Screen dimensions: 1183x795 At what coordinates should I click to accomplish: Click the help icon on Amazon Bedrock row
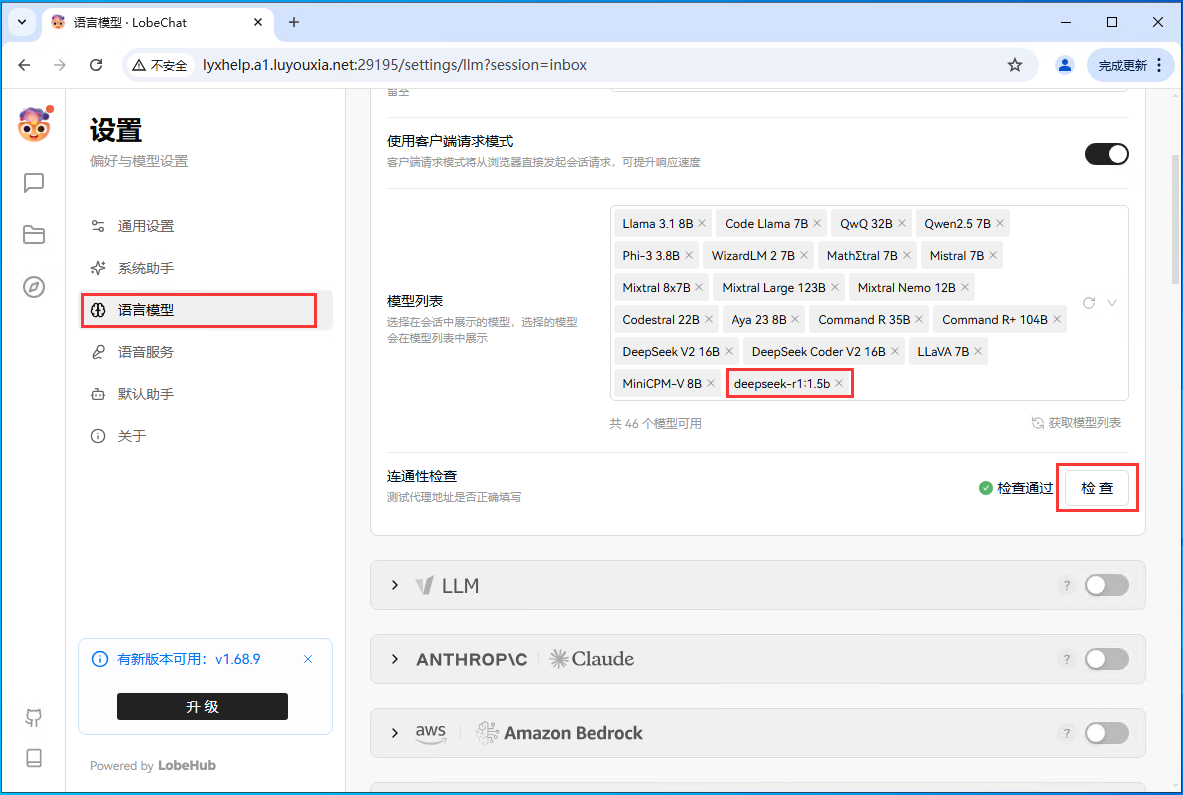coord(1066,733)
